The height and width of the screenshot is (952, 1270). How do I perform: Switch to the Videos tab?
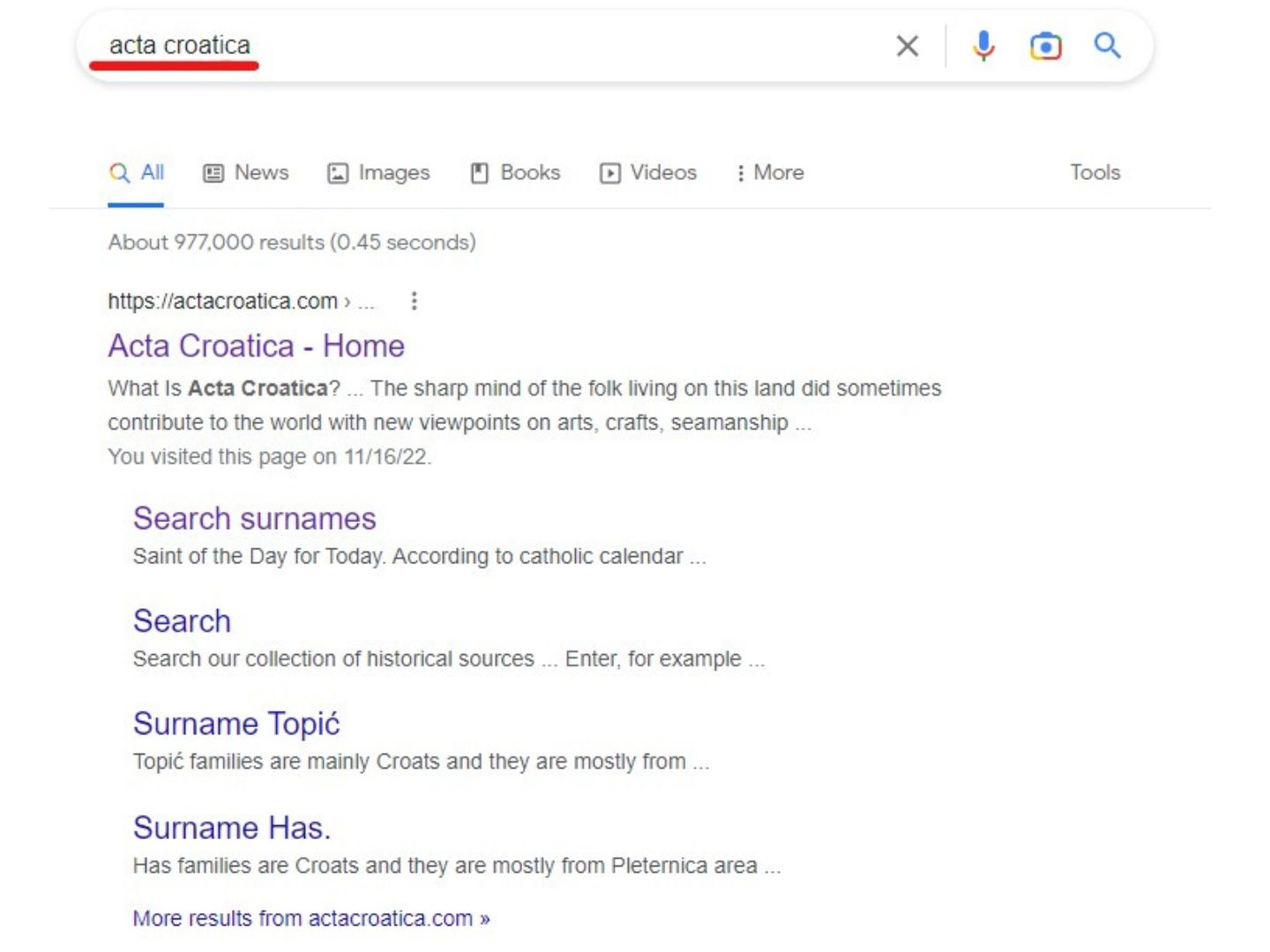pos(648,173)
